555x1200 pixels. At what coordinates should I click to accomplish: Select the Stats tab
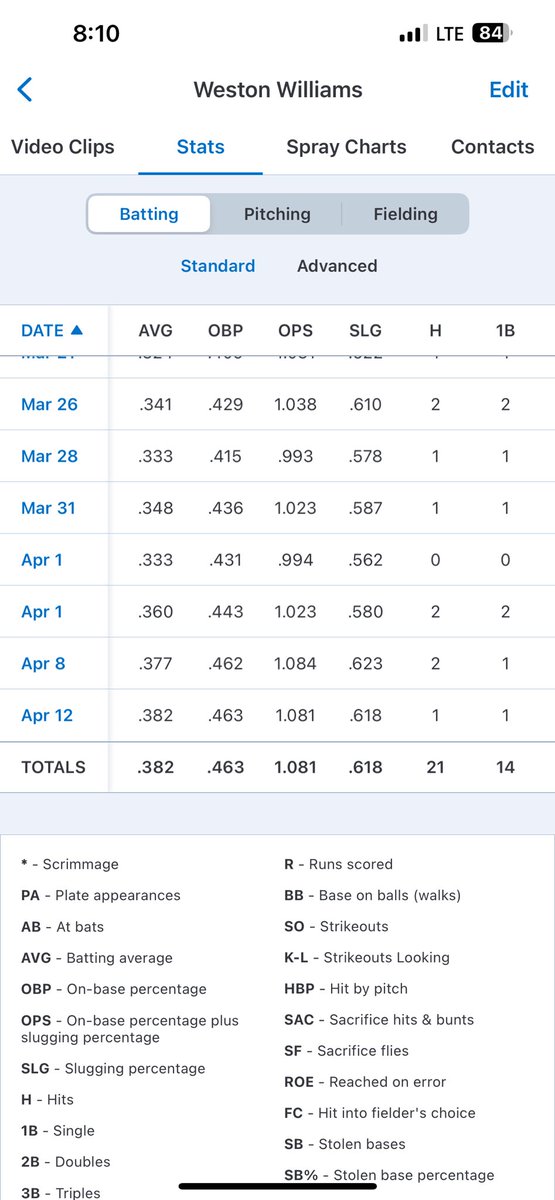click(200, 146)
